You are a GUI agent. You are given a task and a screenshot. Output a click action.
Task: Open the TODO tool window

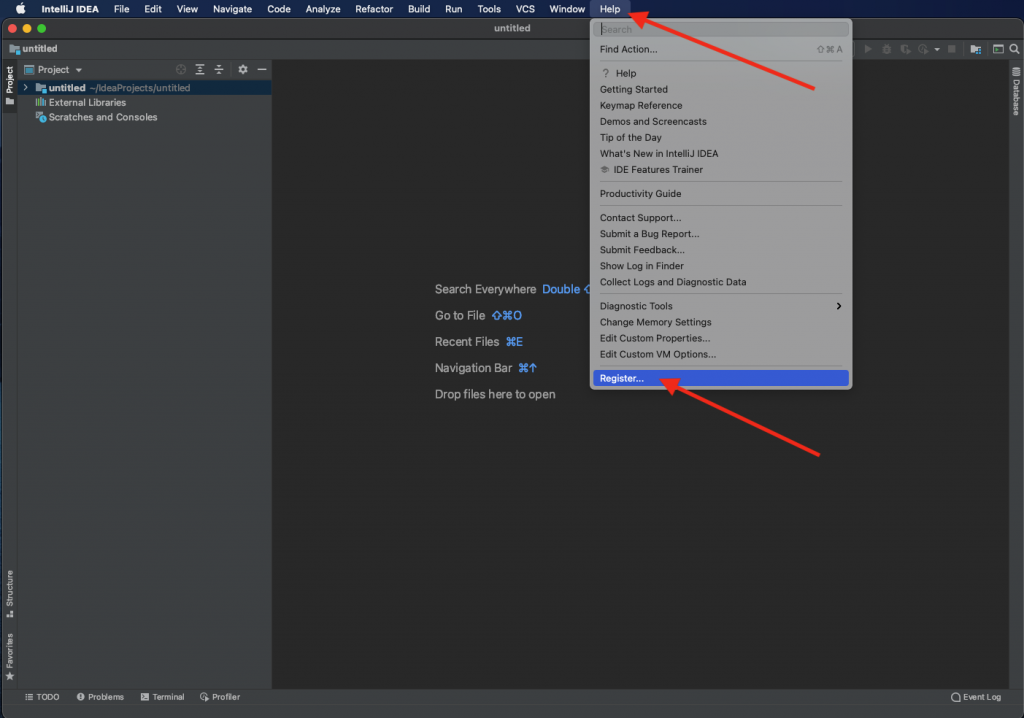(42, 697)
